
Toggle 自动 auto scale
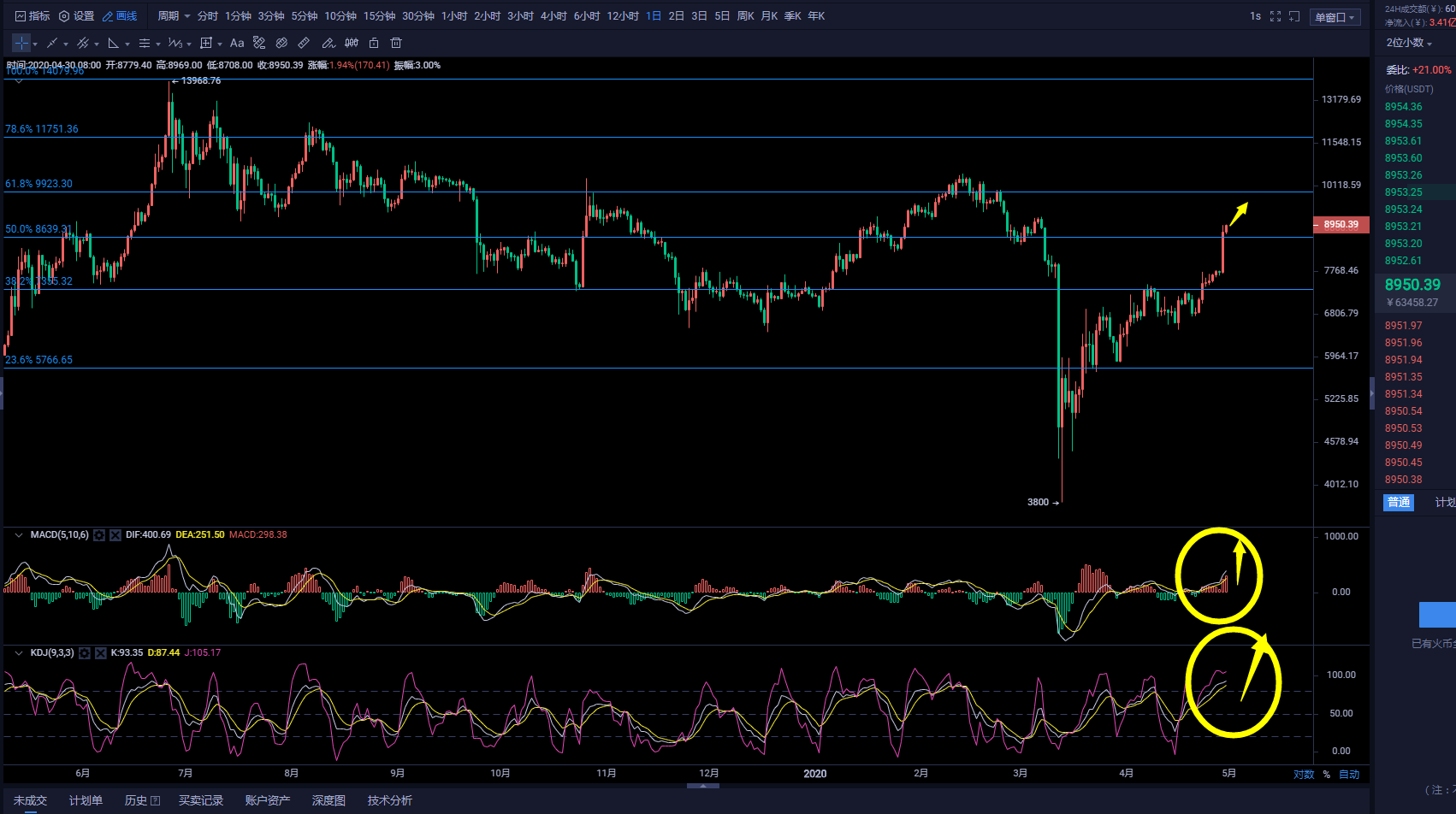pyautogui.click(x=1349, y=775)
